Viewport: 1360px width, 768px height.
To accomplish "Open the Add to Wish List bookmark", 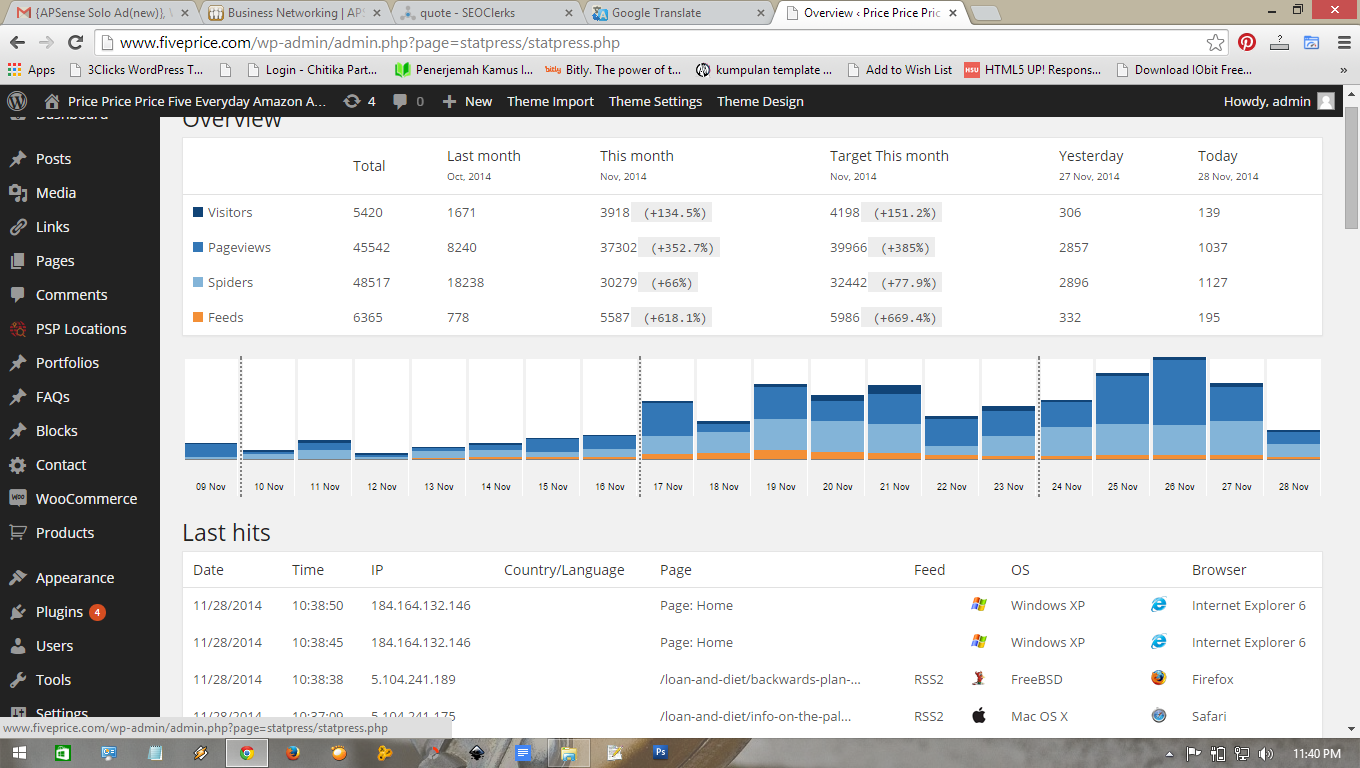I will 908,70.
